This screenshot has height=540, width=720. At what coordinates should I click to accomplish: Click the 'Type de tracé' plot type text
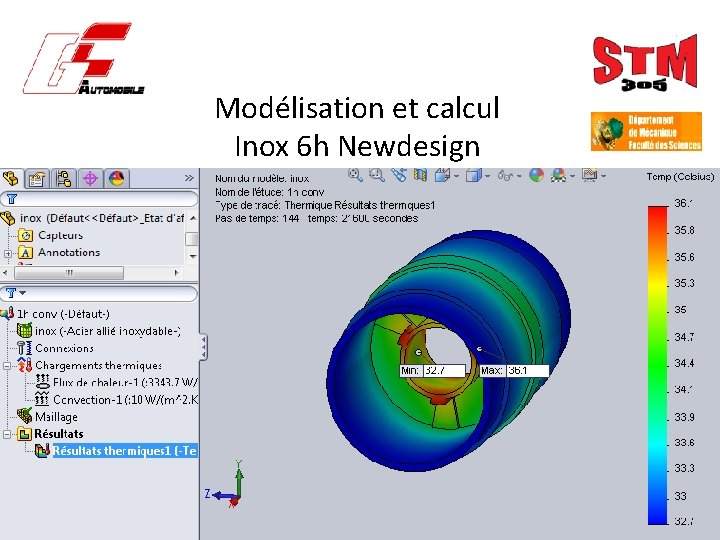point(325,205)
